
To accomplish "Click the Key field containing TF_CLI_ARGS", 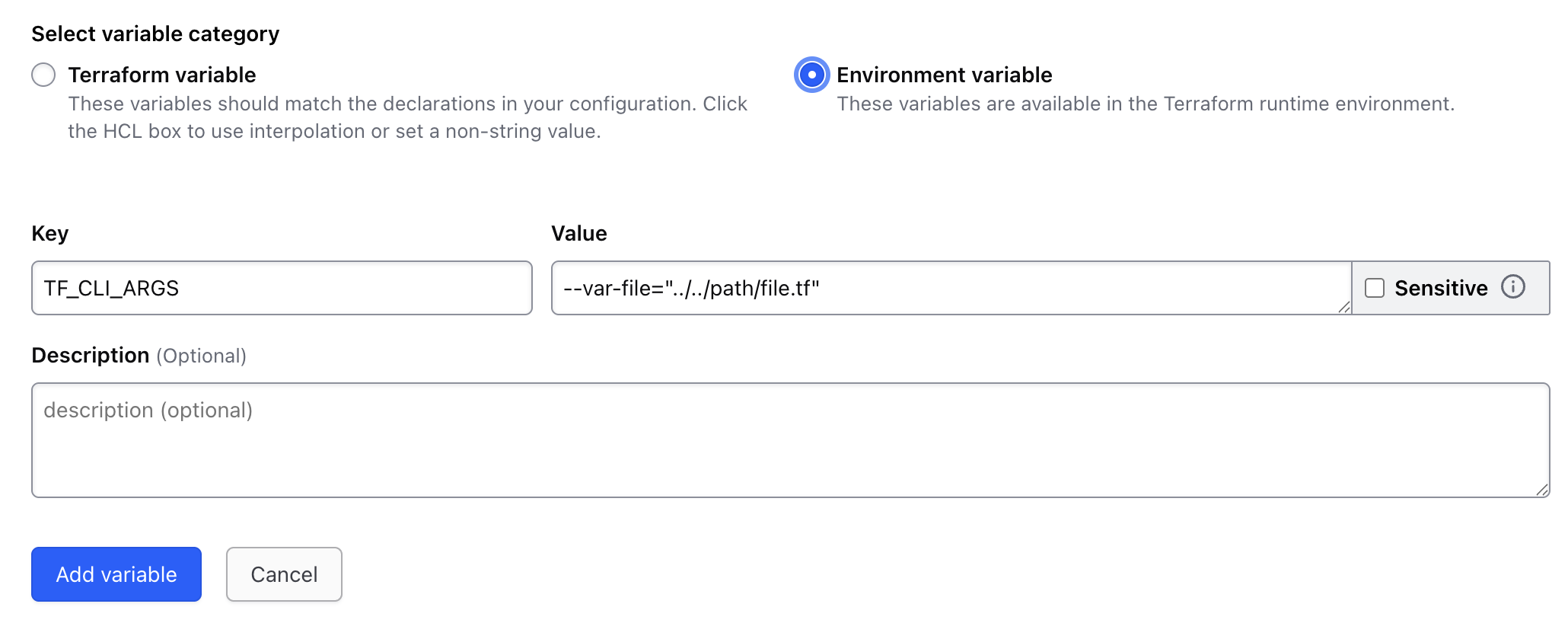I will pos(281,288).
